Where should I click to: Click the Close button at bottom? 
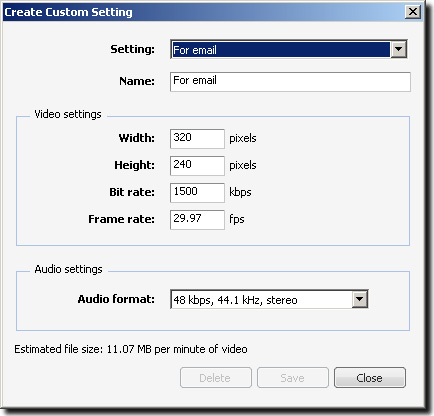tap(370, 378)
